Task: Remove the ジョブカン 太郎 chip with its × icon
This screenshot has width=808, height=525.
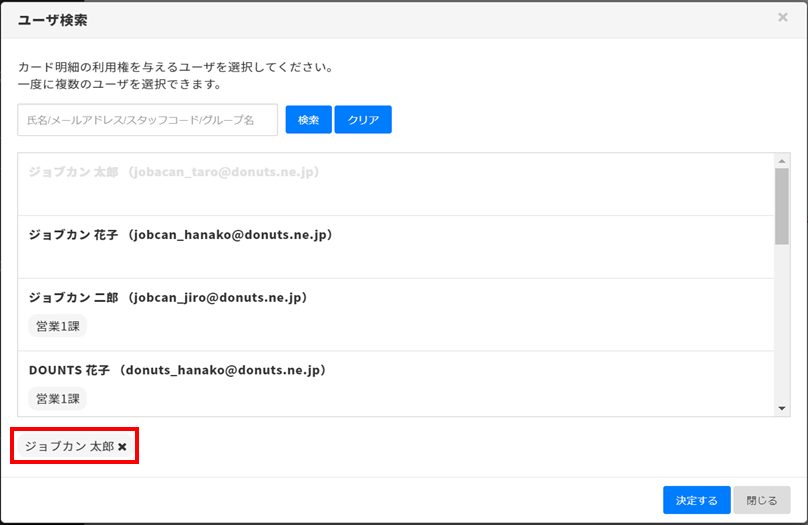Action: click(122, 447)
